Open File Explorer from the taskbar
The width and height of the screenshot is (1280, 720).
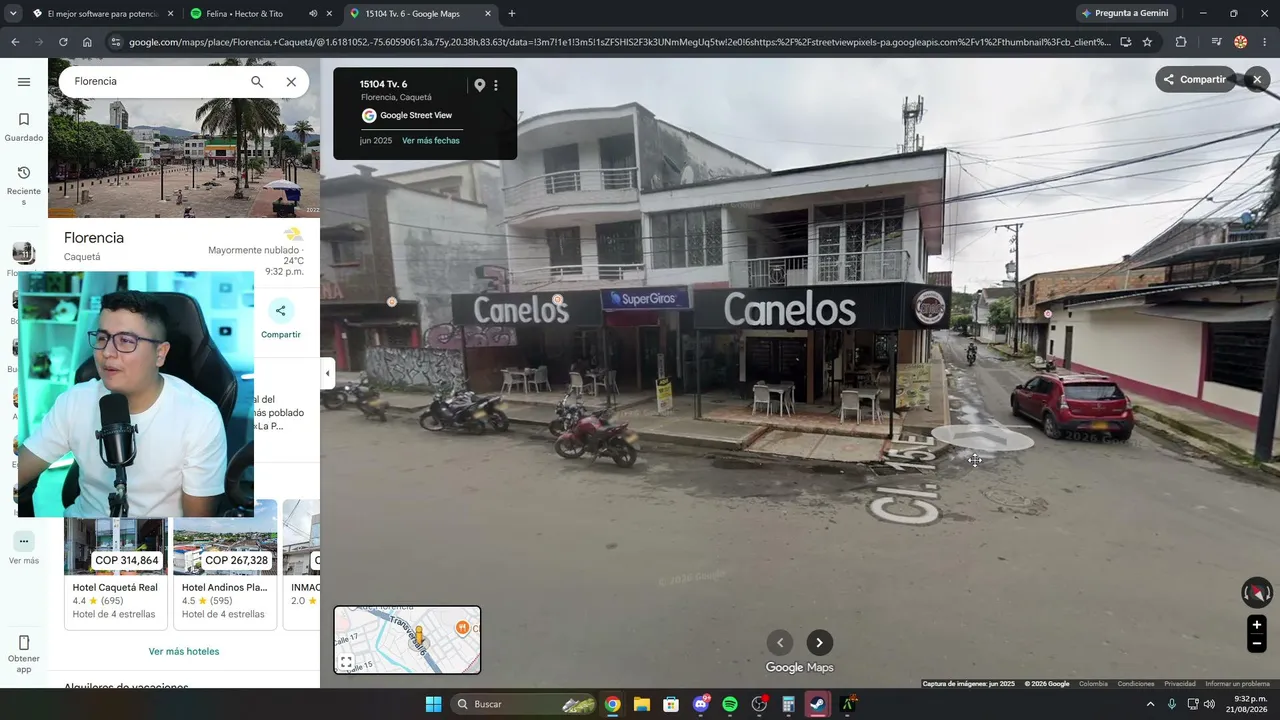(x=641, y=704)
